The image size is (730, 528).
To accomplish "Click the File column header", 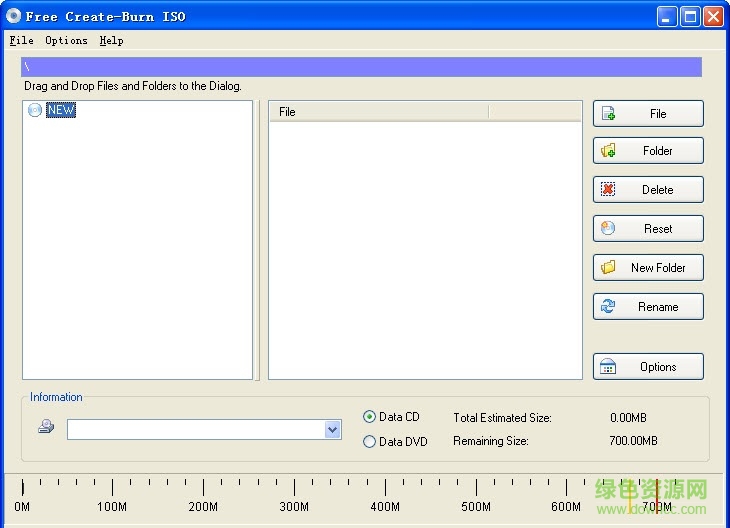I will [378, 112].
